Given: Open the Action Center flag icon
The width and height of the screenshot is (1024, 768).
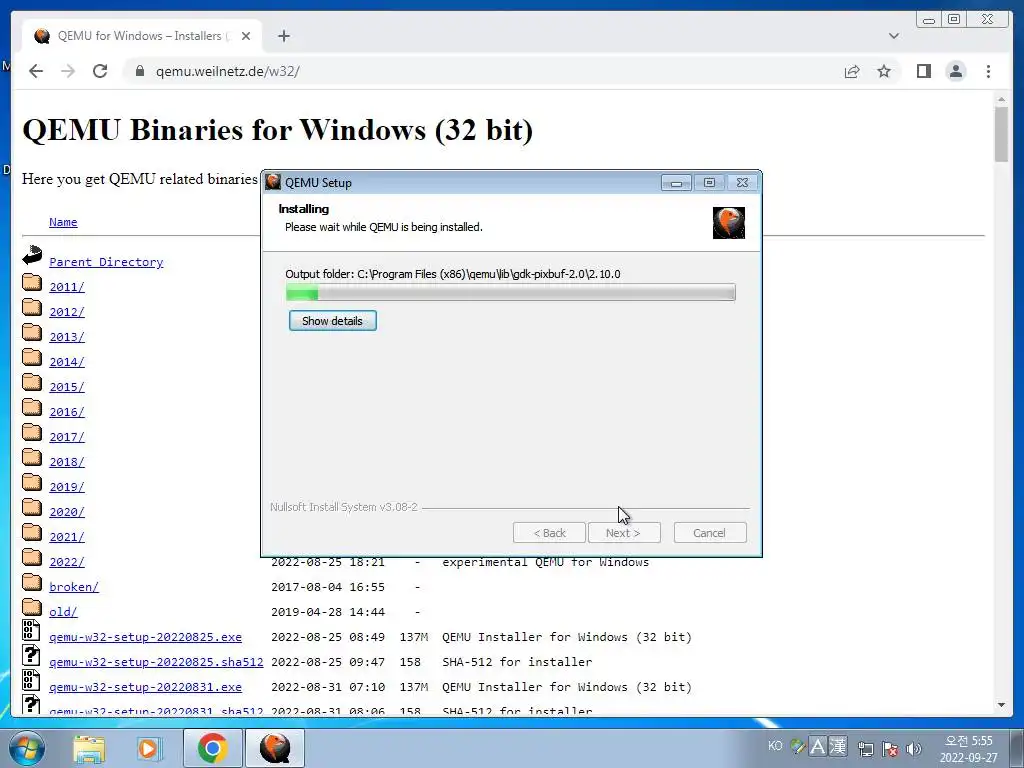Looking at the screenshot, I should (889, 748).
